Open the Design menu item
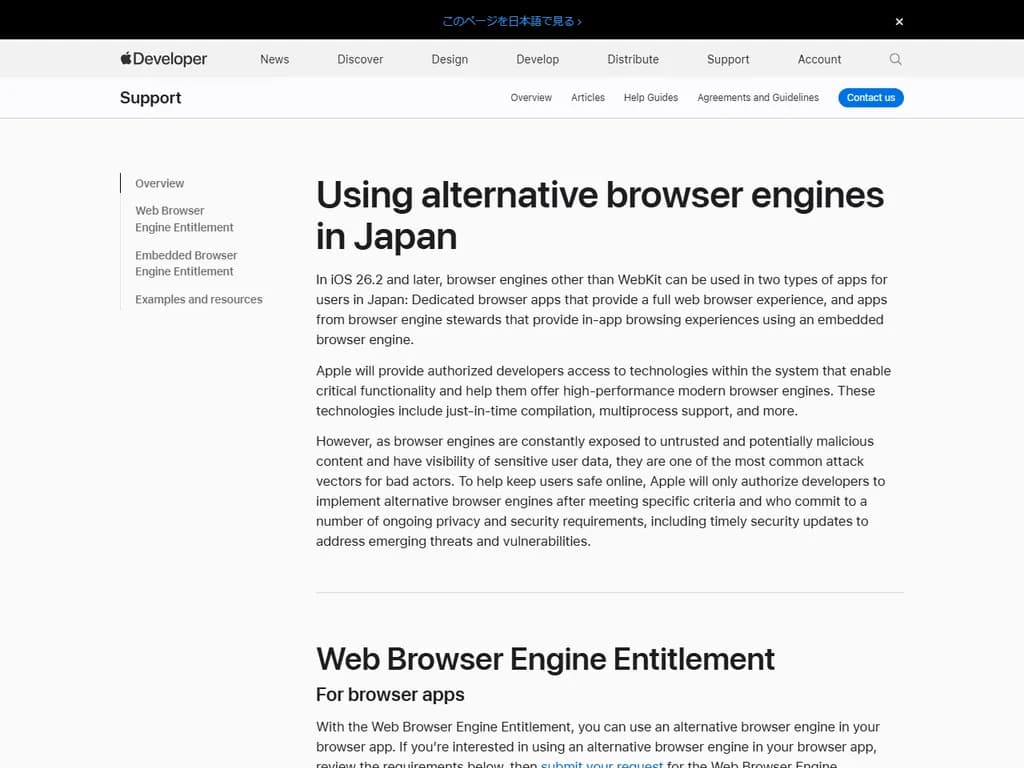 (449, 60)
